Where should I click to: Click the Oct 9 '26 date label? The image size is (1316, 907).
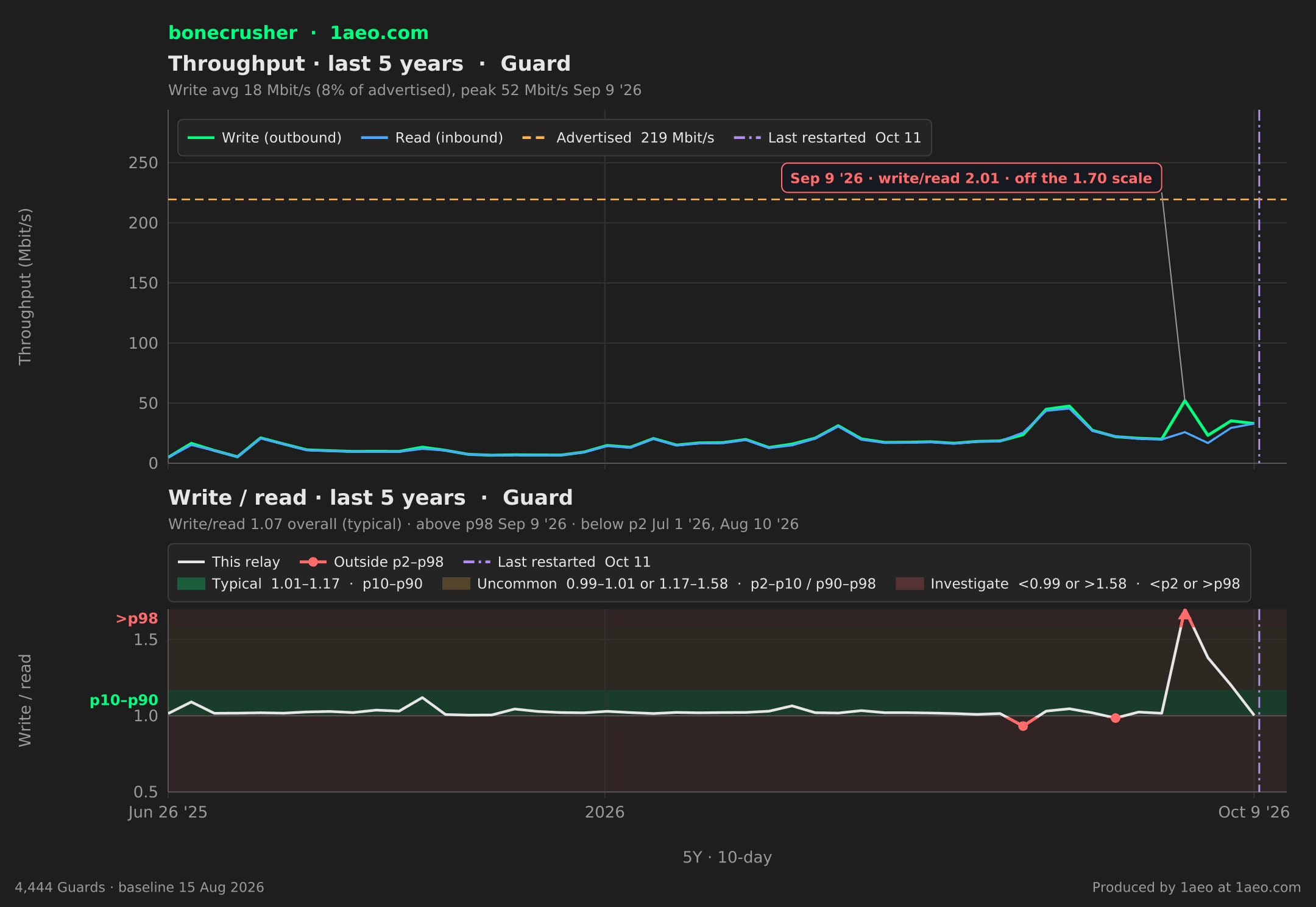point(1254,812)
